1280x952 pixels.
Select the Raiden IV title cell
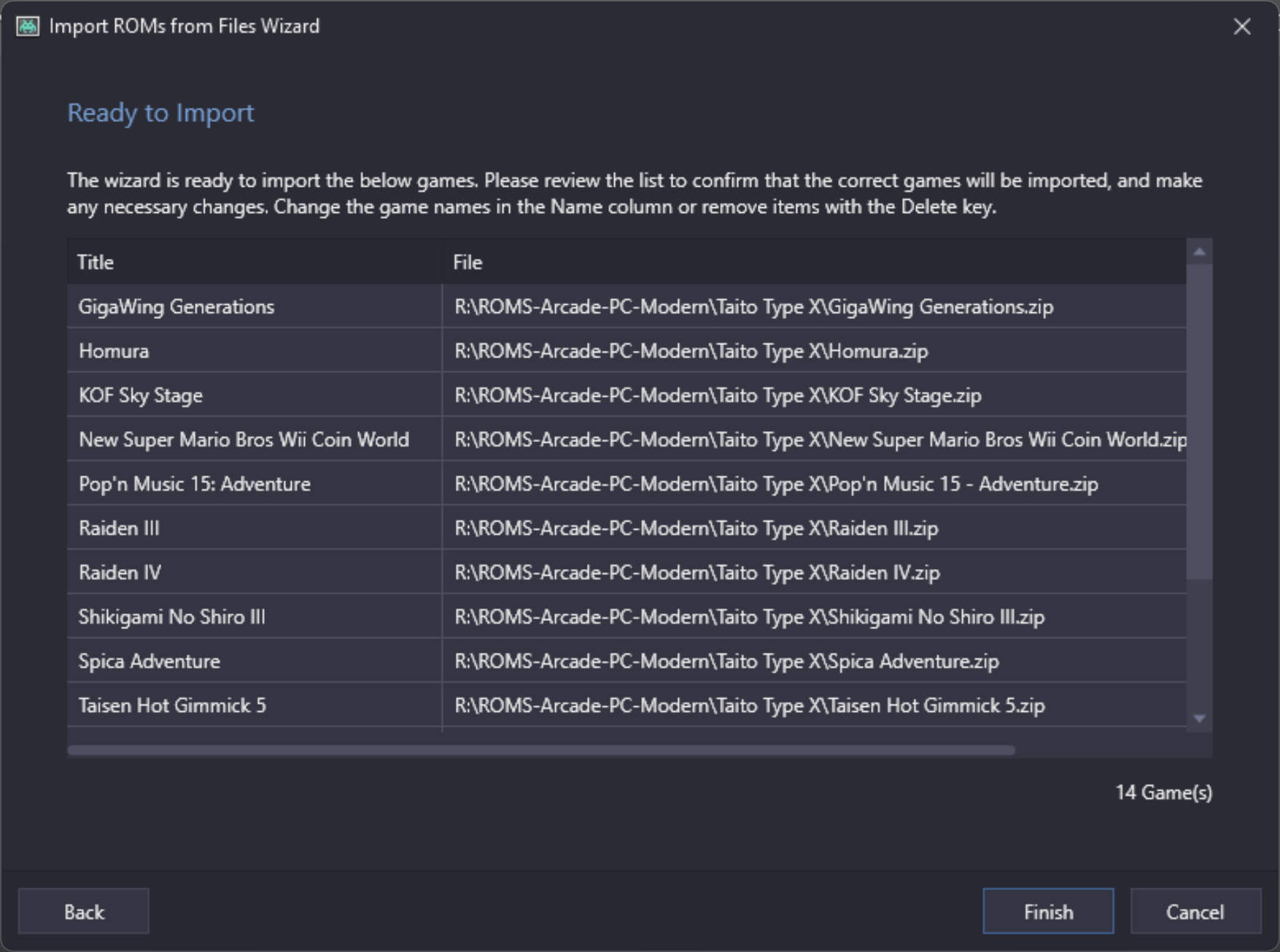pos(255,573)
